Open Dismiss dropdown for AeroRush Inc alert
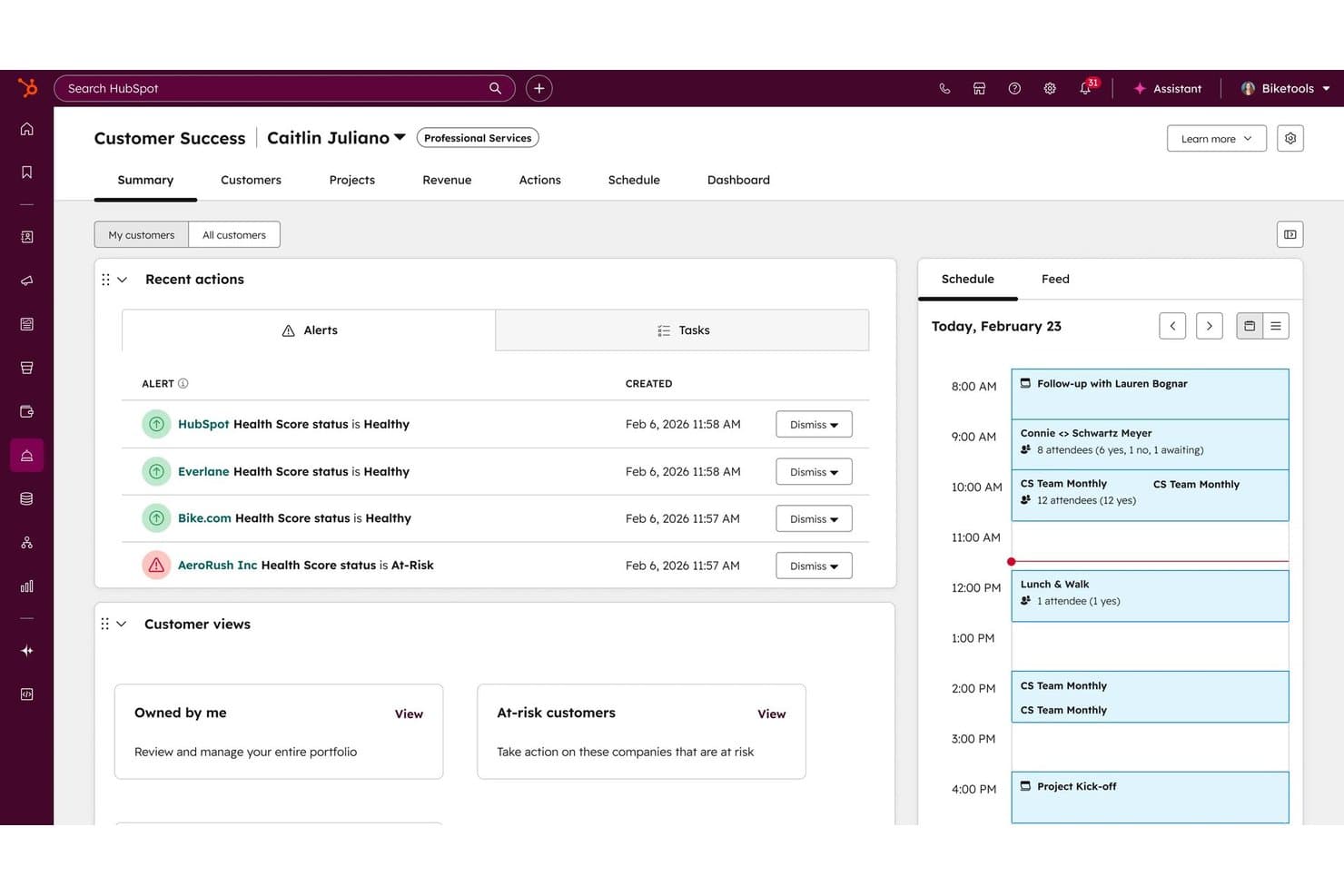The image size is (1344, 896). (x=814, y=566)
